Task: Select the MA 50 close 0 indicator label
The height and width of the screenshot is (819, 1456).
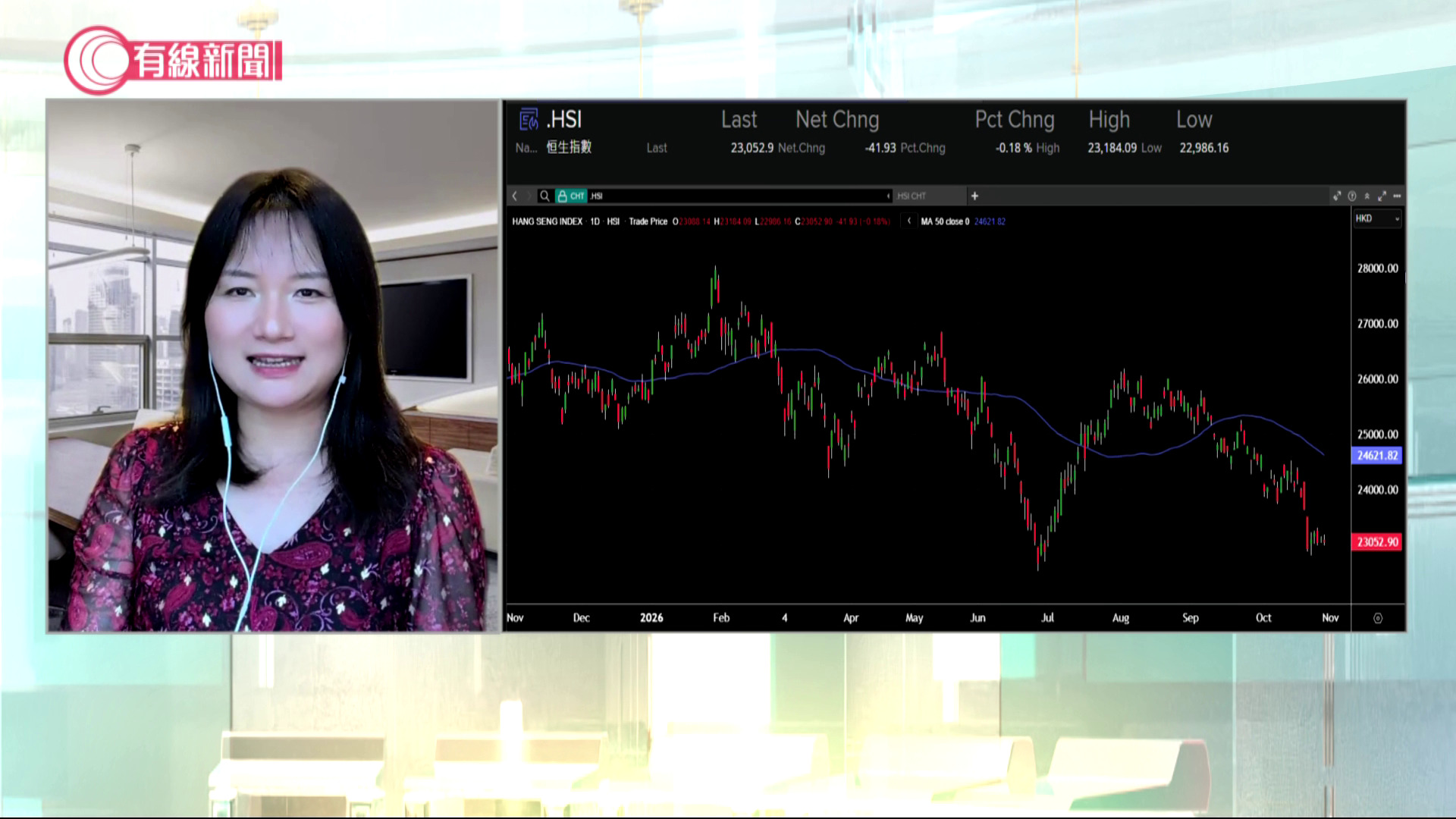Action: tap(946, 221)
